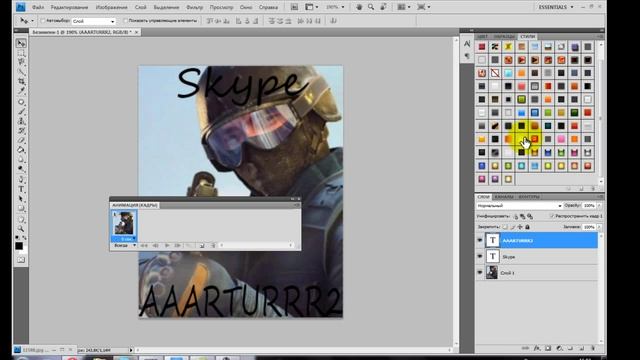Open the Окно menu
Image resolution: width=640 pixels, height=360 pixels.
[x=246, y=7]
